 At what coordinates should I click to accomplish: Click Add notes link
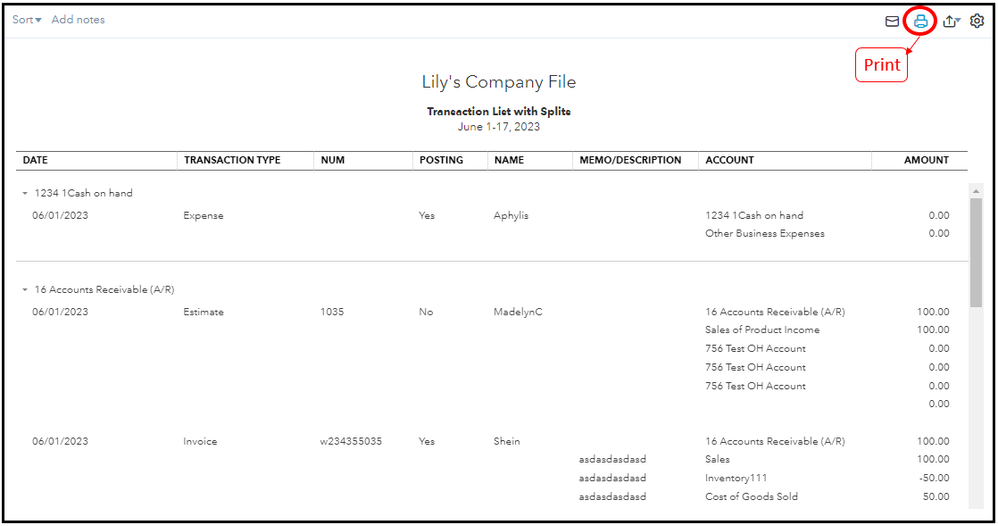click(x=78, y=20)
